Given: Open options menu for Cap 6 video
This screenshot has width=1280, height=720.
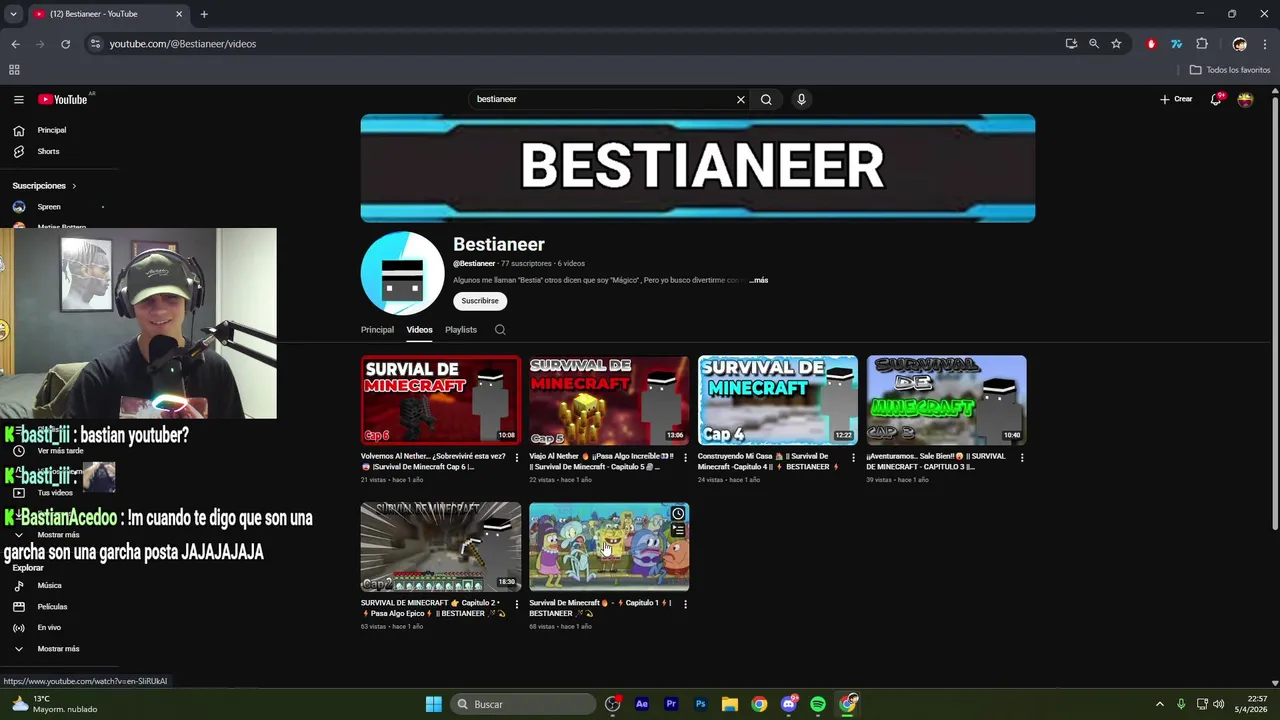Looking at the screenshot, I should (517, 458).
